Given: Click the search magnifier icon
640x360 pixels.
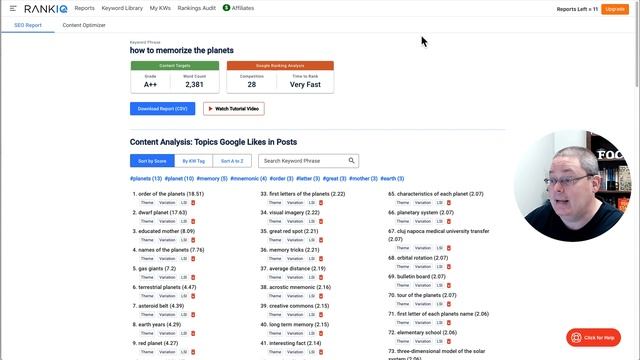Looking at the screenshot, I should (x=351, y=161).
